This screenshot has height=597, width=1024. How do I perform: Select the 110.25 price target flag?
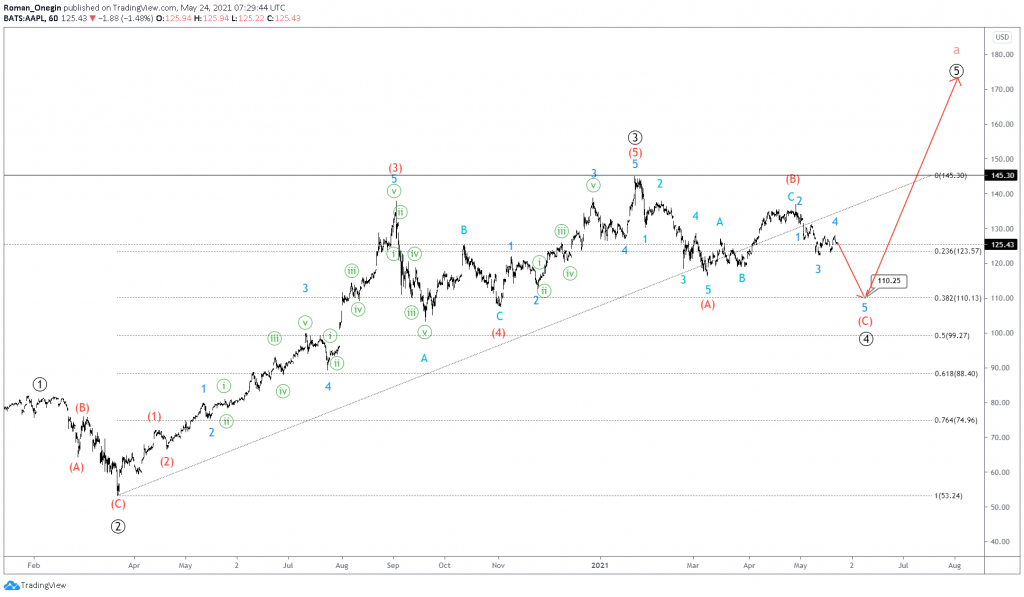(x=888, y=281)
